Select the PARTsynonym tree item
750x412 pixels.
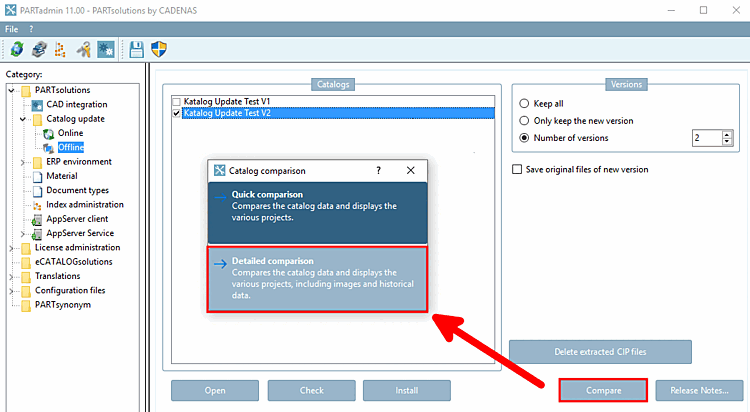tap(63, 305)
